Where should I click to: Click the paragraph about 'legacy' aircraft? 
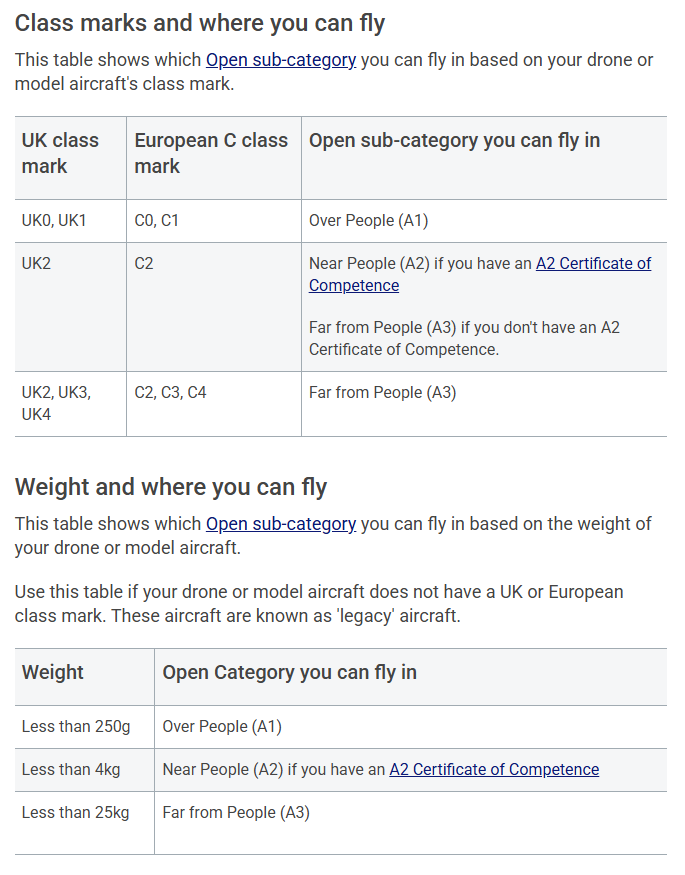pyautogui.click(x=318, y=604)
